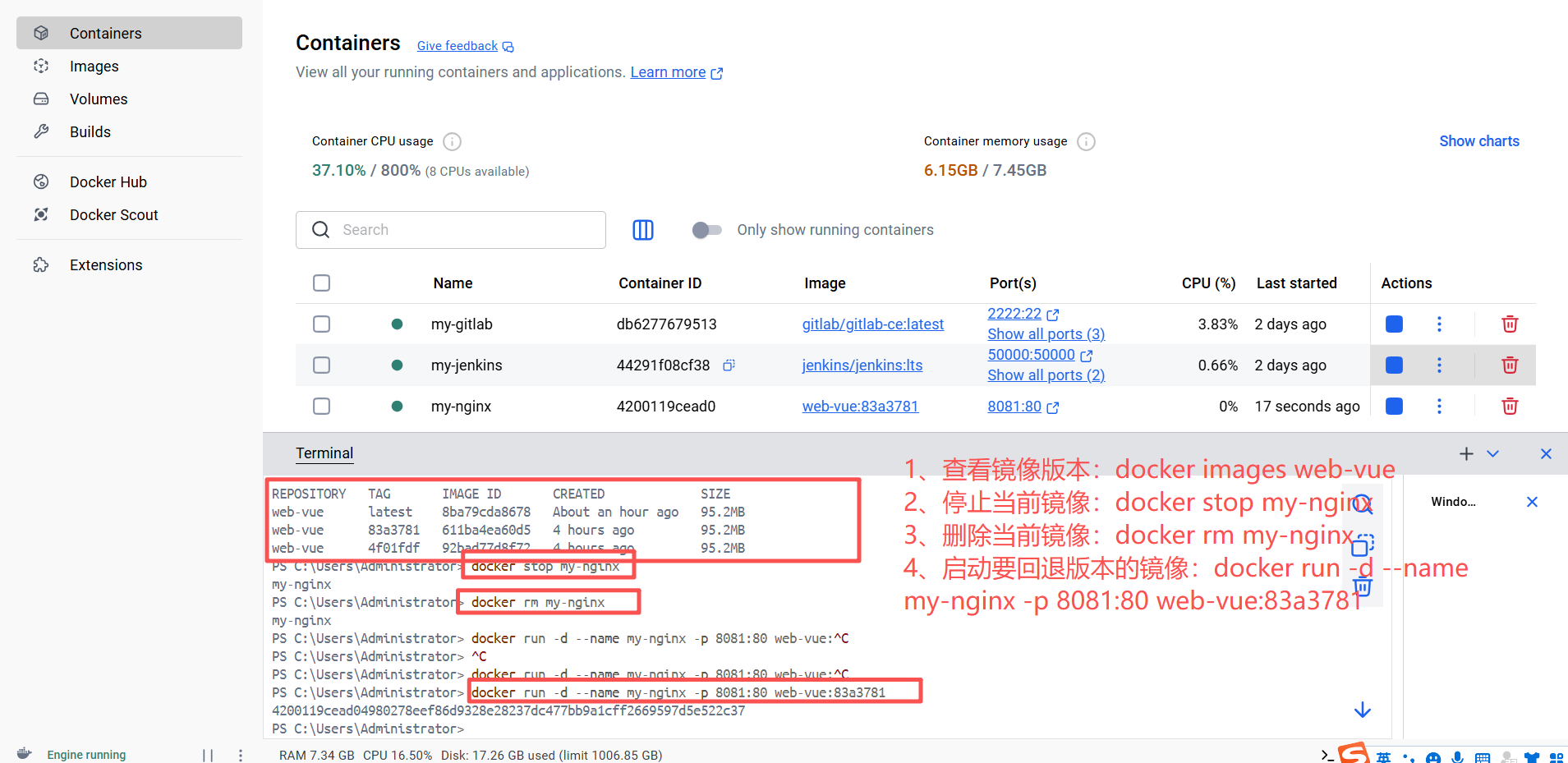Image resolution: width=1568 pixels, height=763 pixels.
Task: Click the Sogou input method icon
Action: (x=1354, y=754)
